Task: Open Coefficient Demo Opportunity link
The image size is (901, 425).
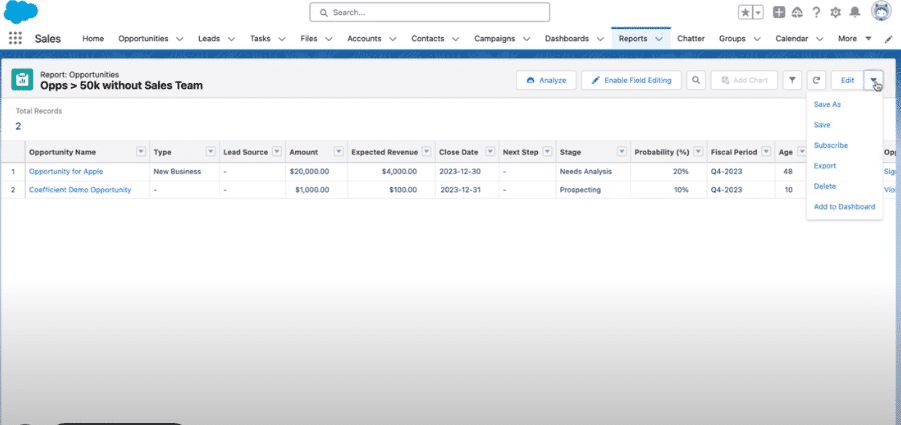Action: (80, 190)
